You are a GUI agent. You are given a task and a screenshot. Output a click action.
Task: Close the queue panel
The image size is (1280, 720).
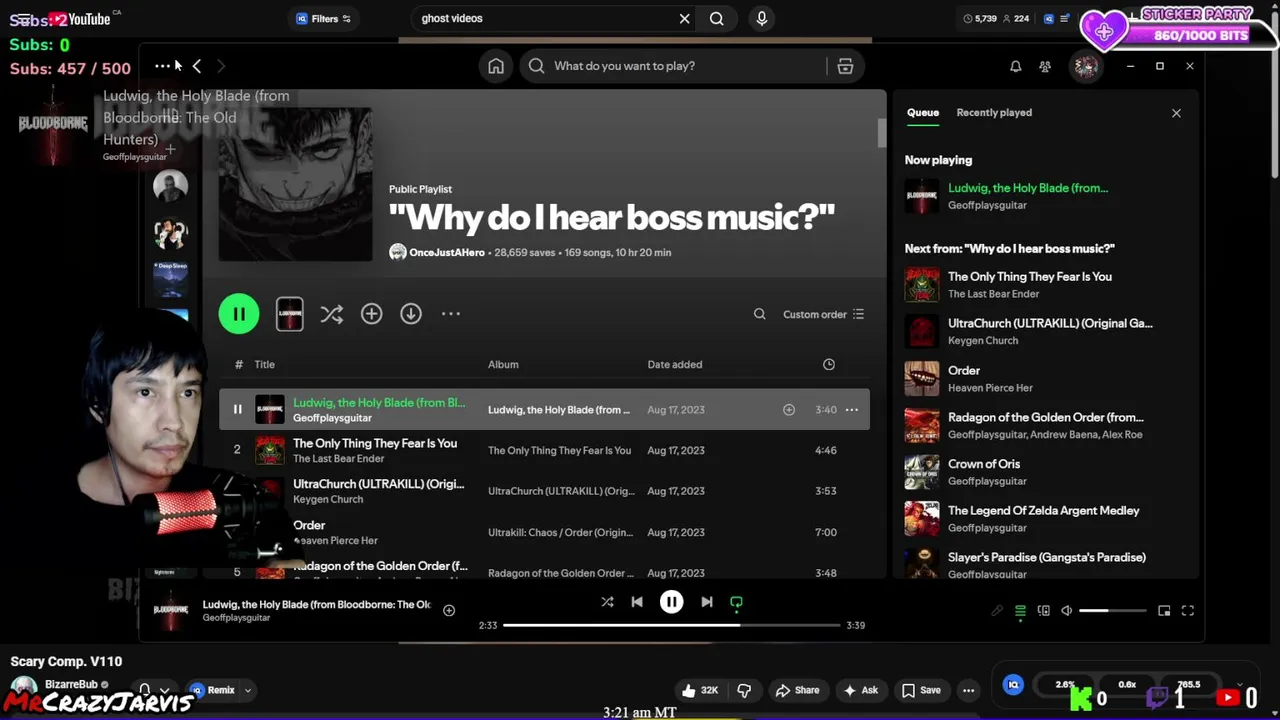pos(1176,113)
